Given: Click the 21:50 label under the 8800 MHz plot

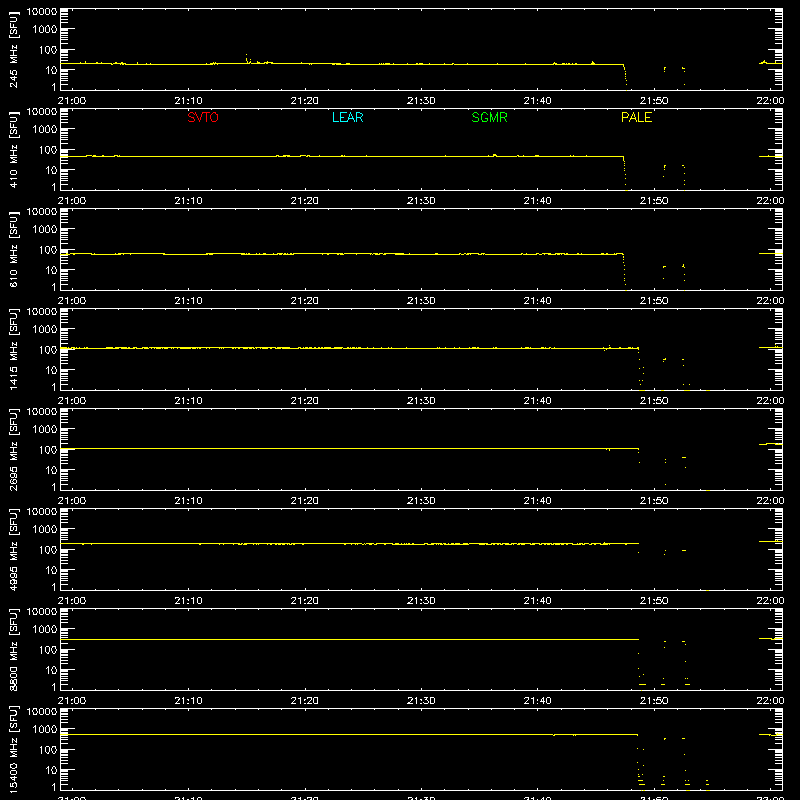Looking at the screenshot, I should (x=654, y=701).
